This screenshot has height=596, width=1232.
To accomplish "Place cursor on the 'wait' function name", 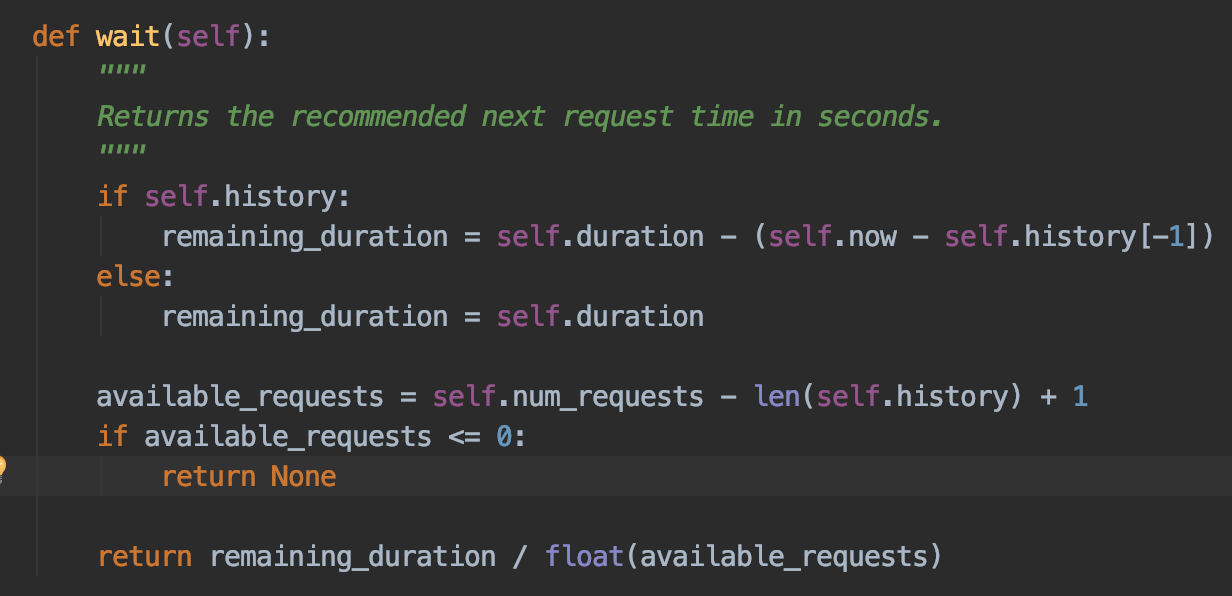I will [128, 37].
